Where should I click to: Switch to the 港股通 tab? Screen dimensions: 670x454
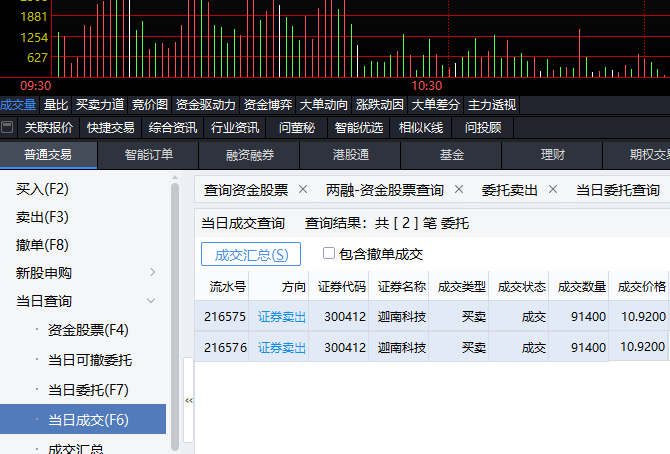[x=350, y=155]
